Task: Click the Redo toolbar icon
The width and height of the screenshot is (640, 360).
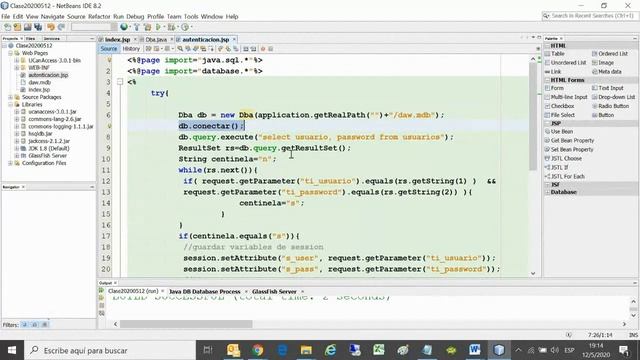Action: (x=61, y=27)
